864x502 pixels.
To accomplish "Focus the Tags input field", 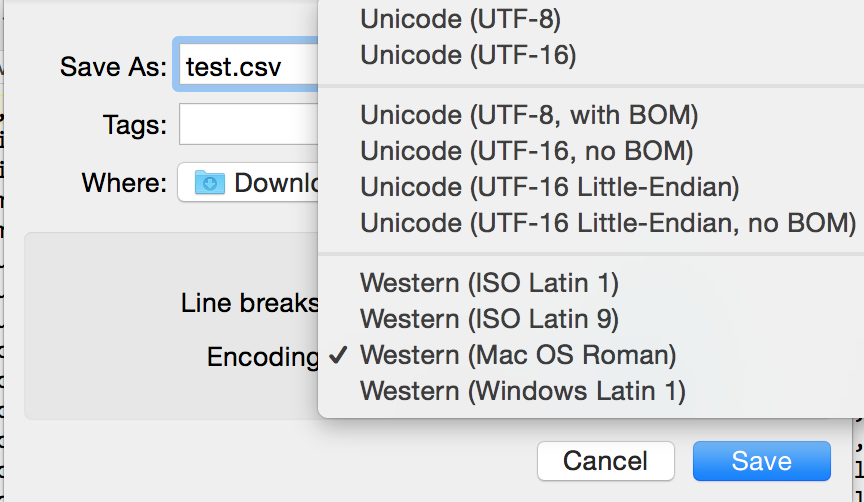I will [x=249, y=124].
